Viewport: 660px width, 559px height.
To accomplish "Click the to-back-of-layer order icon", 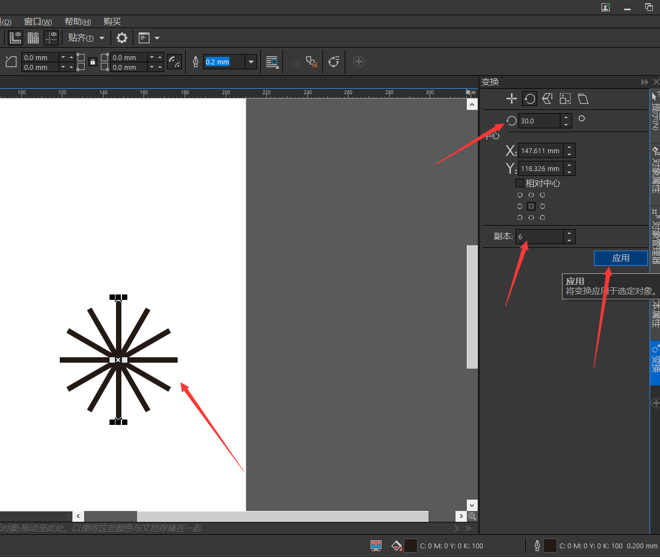I will tap(311, 62).
